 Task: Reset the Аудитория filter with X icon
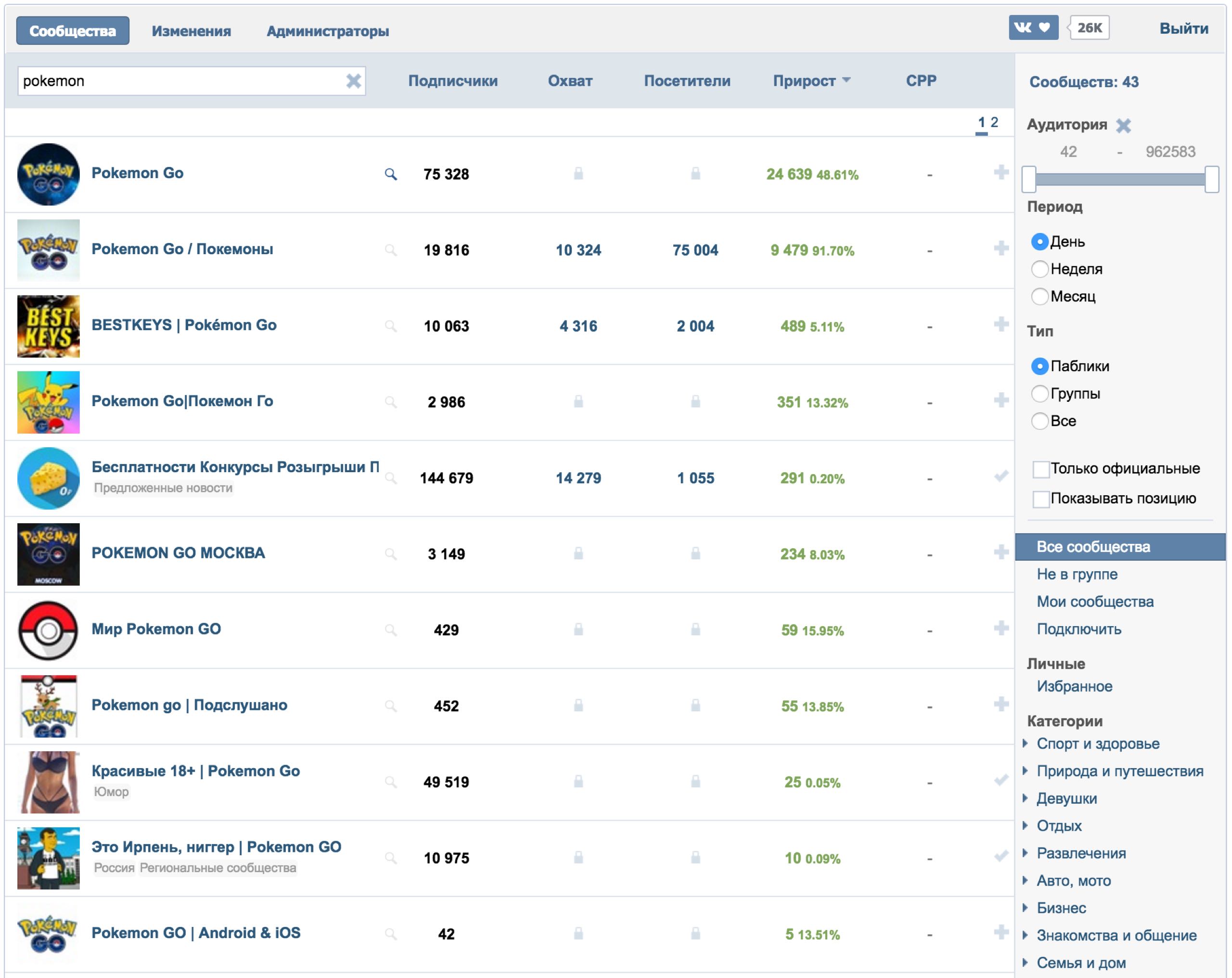tap(1123, 125)
